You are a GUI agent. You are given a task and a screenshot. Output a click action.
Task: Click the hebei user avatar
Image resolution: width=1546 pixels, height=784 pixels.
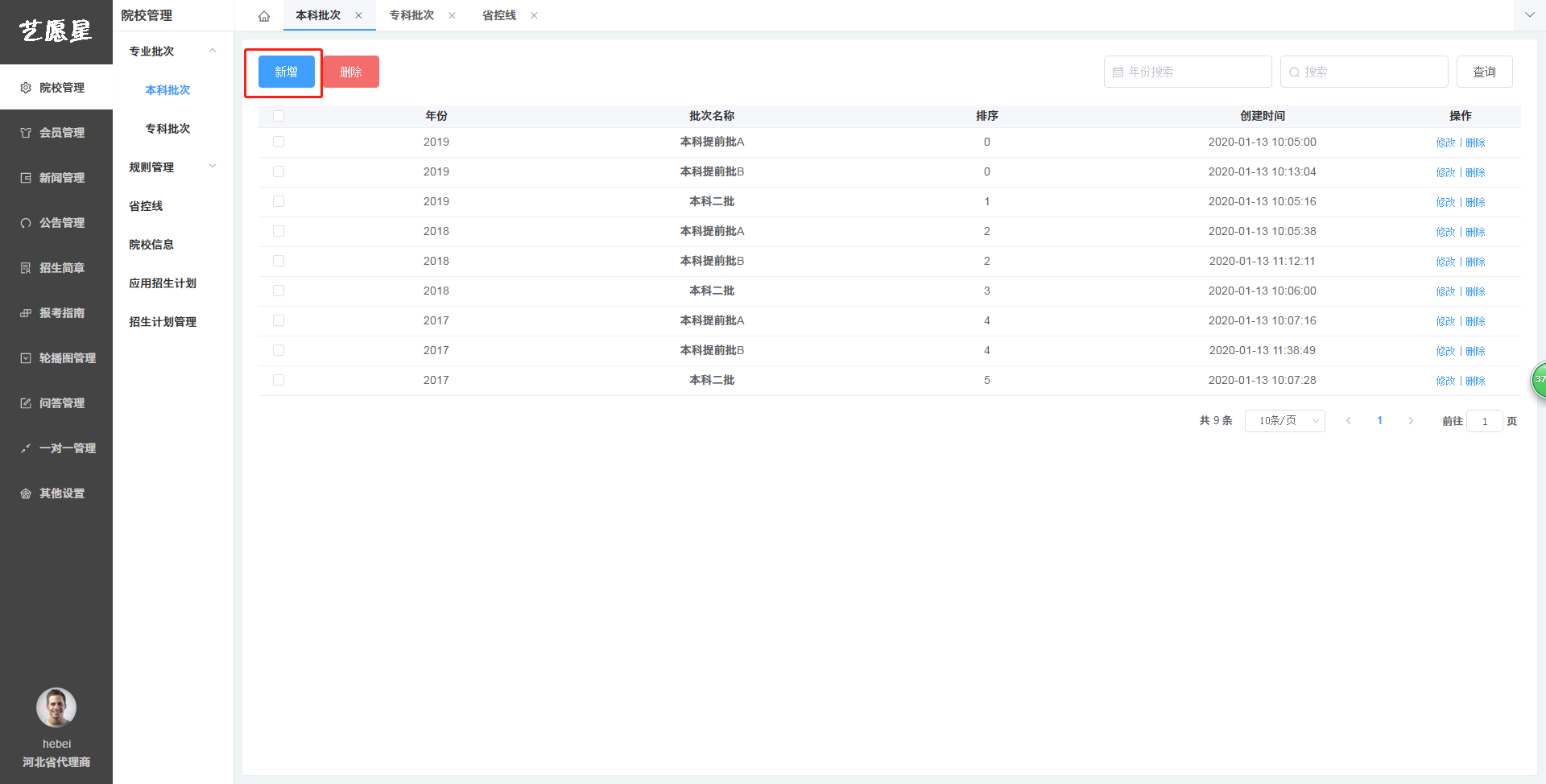click(56, 708)
